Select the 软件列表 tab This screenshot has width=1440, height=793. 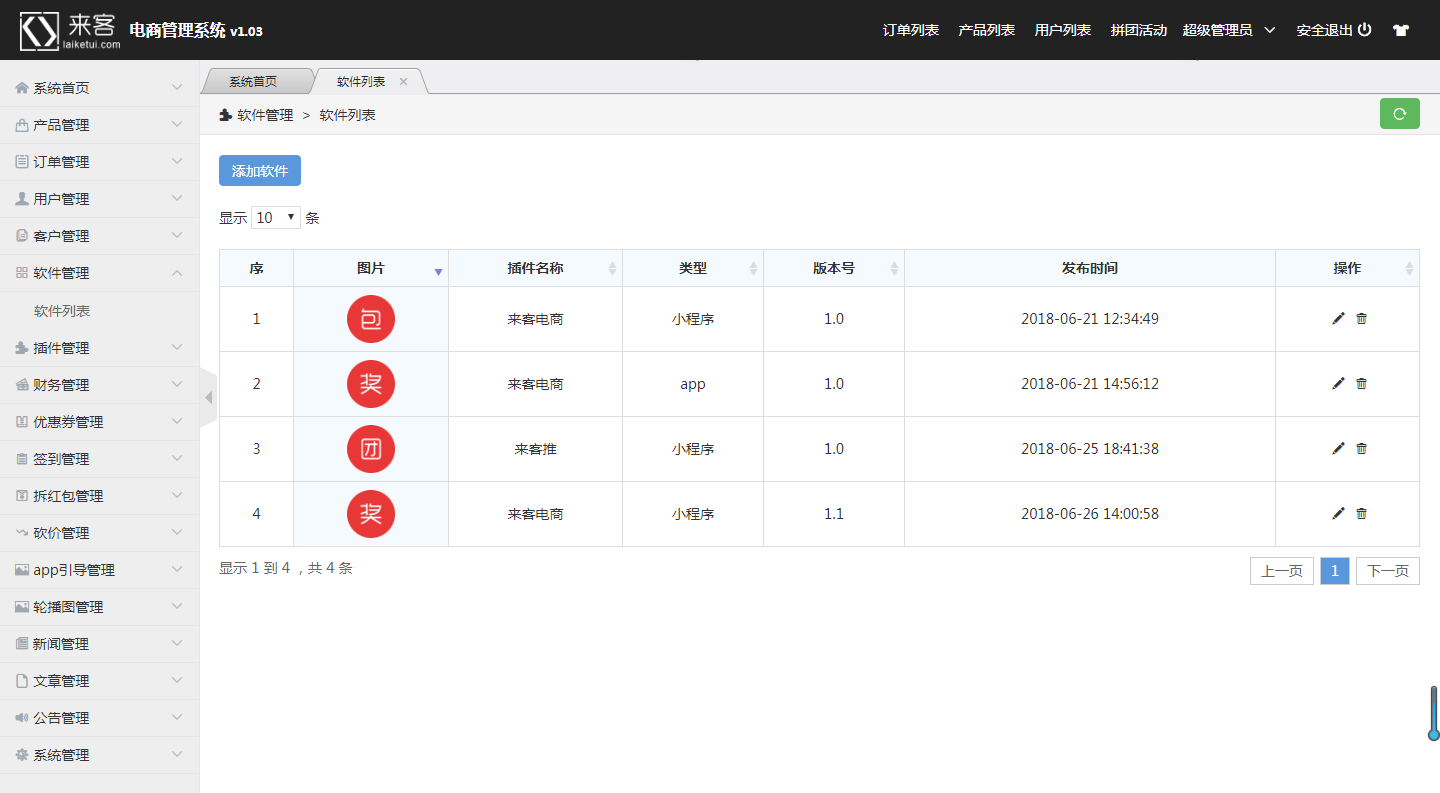tap(361, 82)
